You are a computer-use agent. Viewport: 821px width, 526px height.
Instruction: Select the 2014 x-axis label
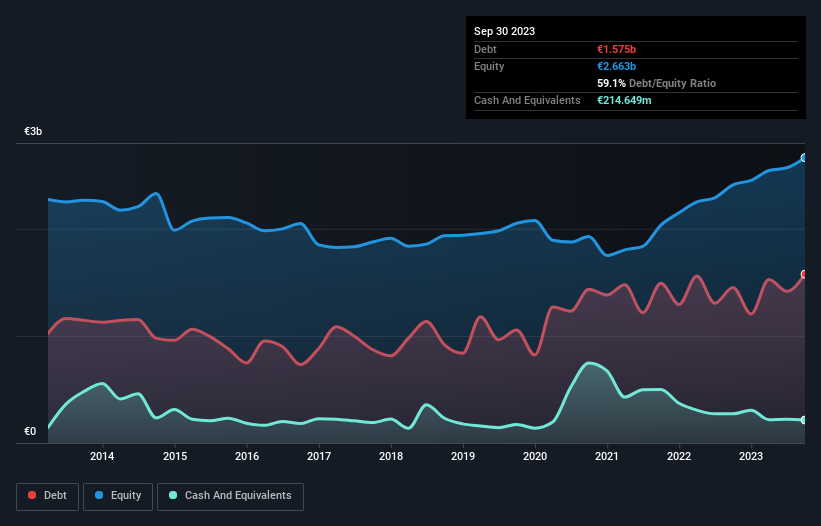(102, 456)
